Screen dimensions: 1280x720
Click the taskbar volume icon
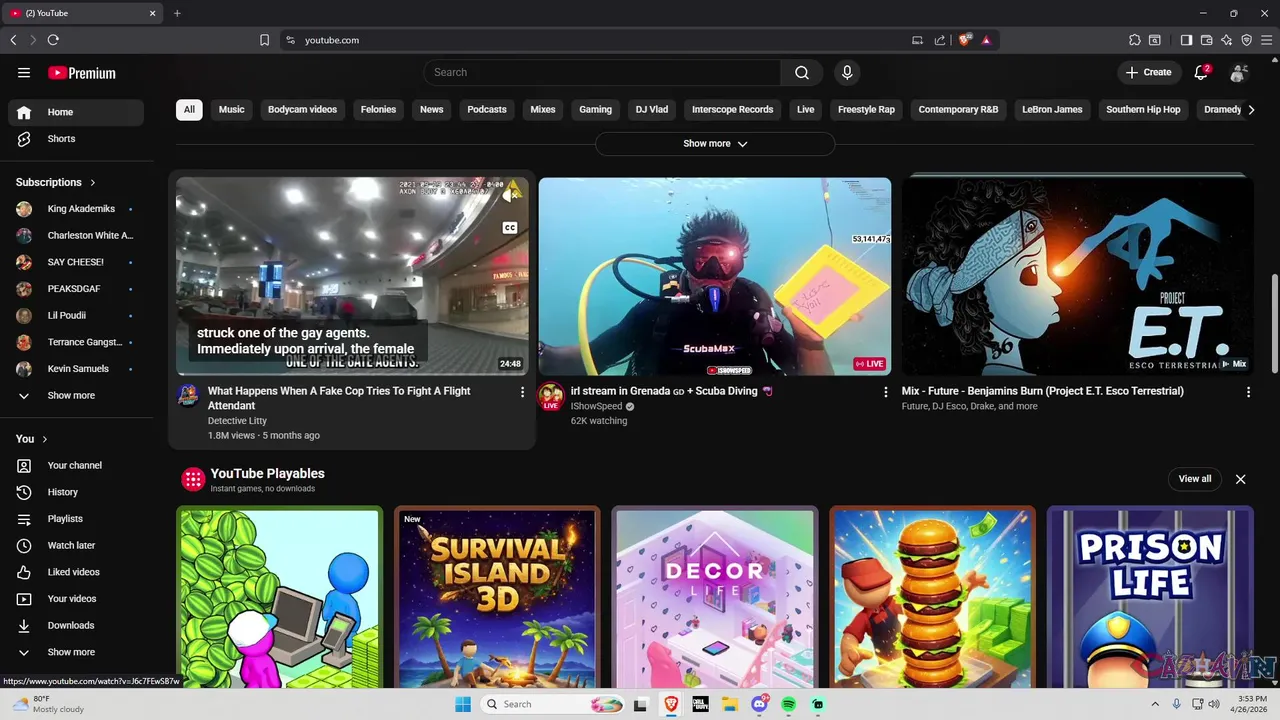click(1214, 704)
